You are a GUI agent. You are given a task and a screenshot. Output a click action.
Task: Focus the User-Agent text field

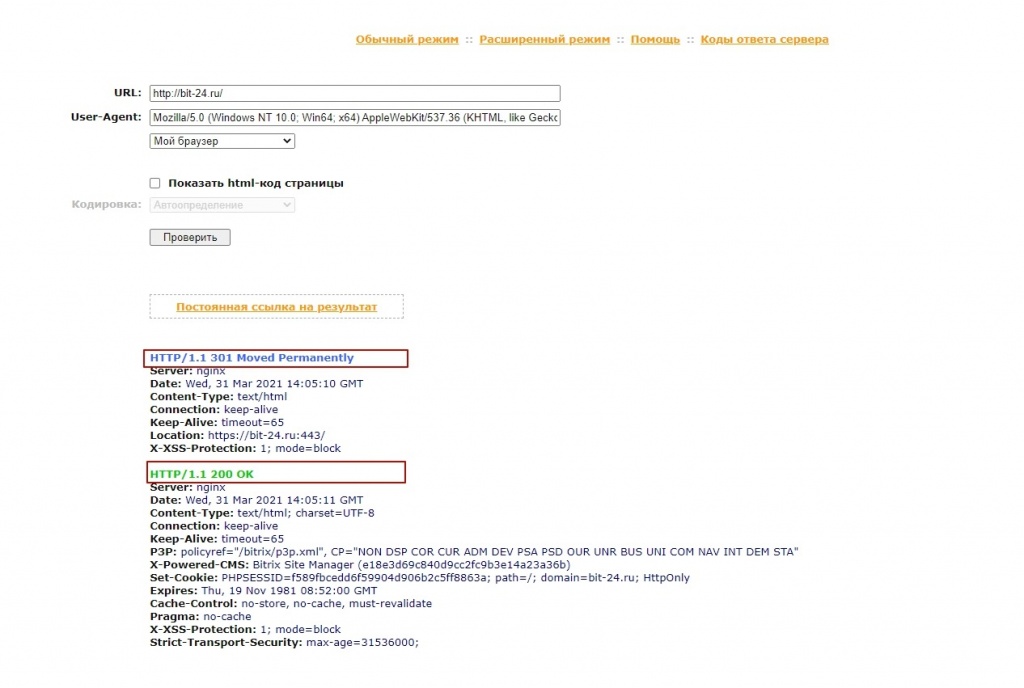click(354, 118)
